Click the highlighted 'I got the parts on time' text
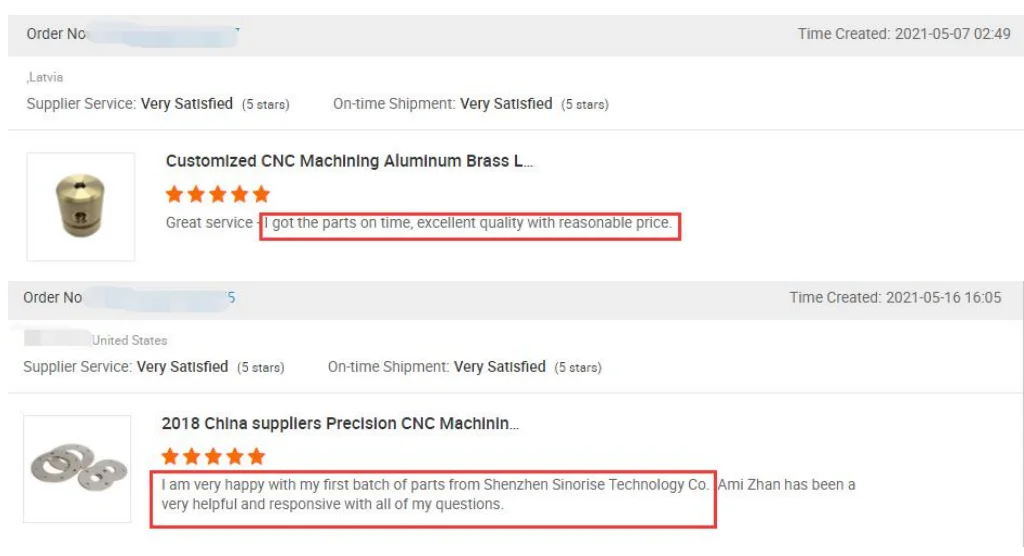The height and width of the screenshot is (556, 1024). (468, 223)
